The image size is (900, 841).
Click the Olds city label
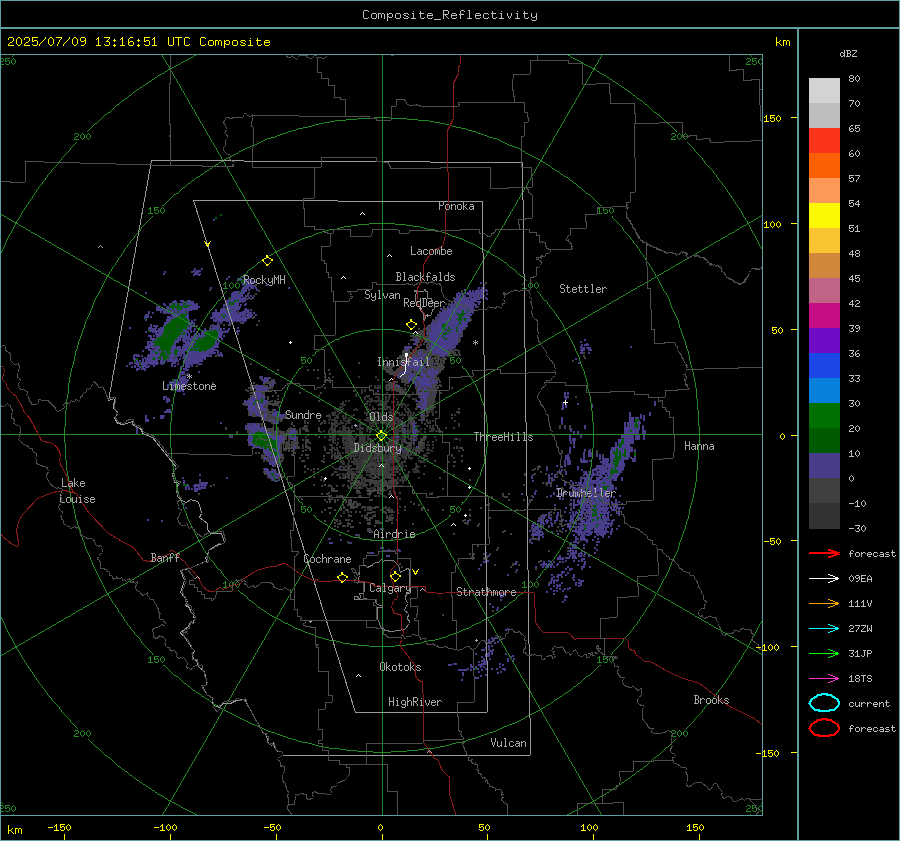pos(381,417)
